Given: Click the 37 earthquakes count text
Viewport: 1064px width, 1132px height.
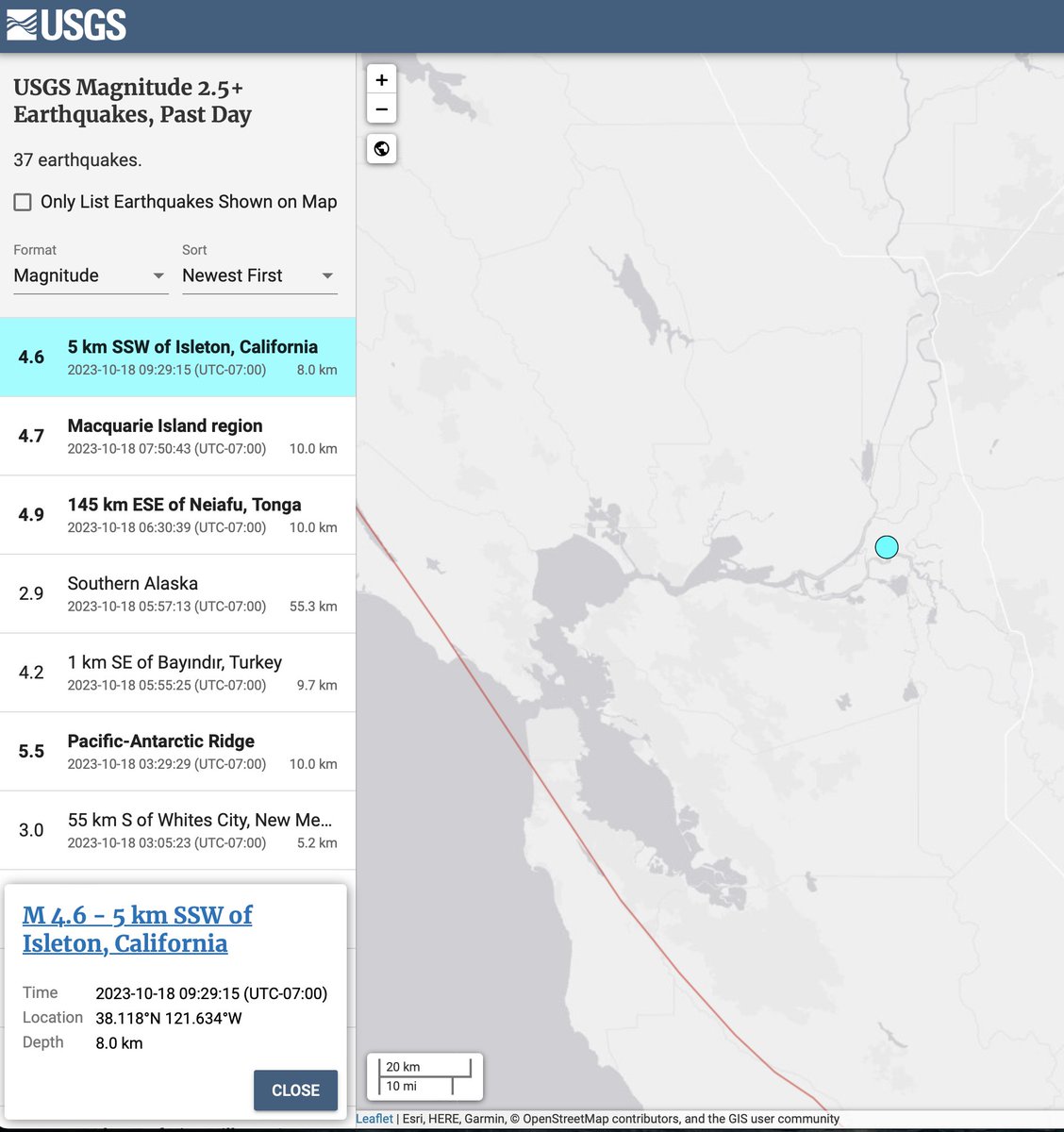Looking at the screenshot, I should pos(77,160).
